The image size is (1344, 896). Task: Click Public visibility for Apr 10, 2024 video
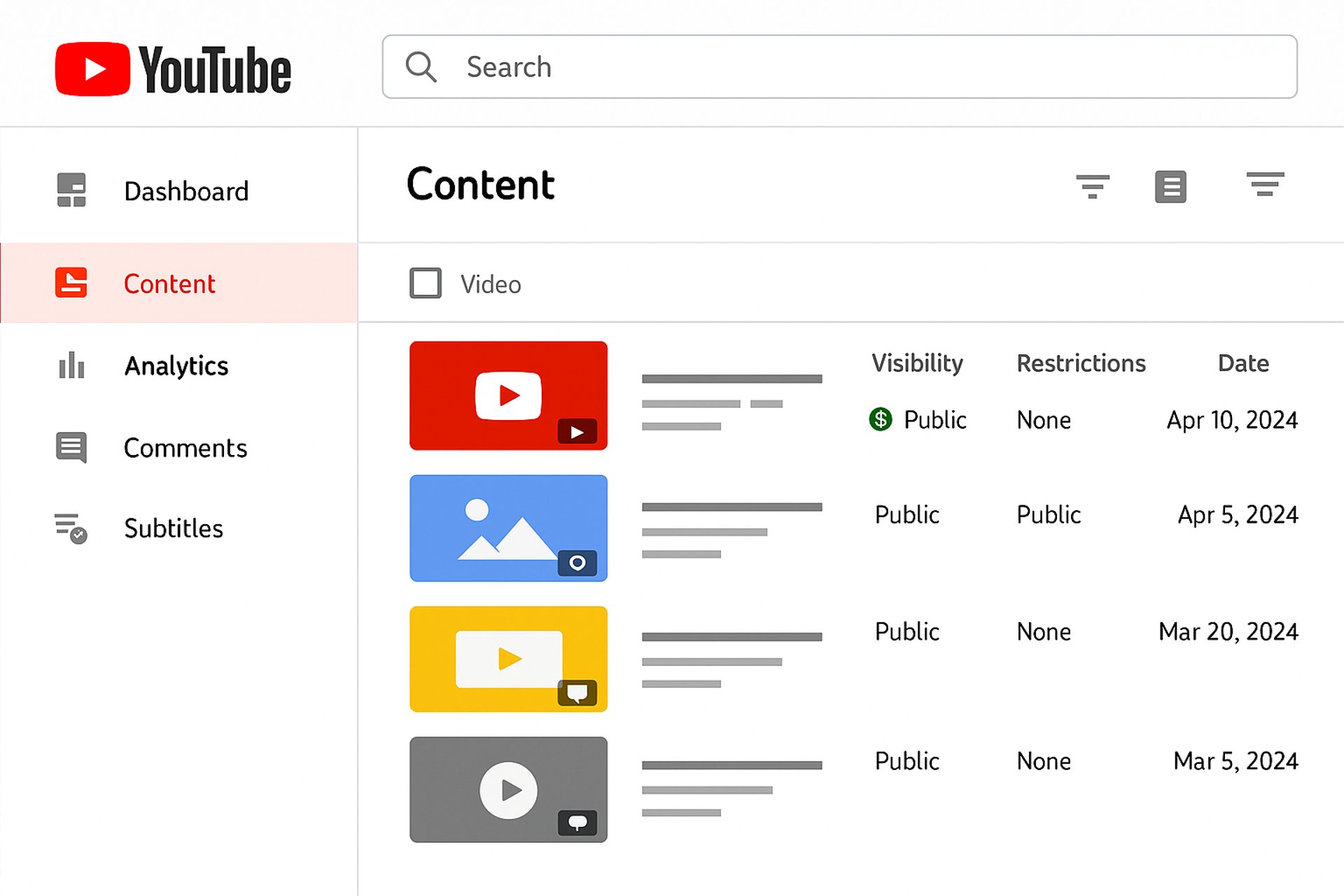[935, 420]
